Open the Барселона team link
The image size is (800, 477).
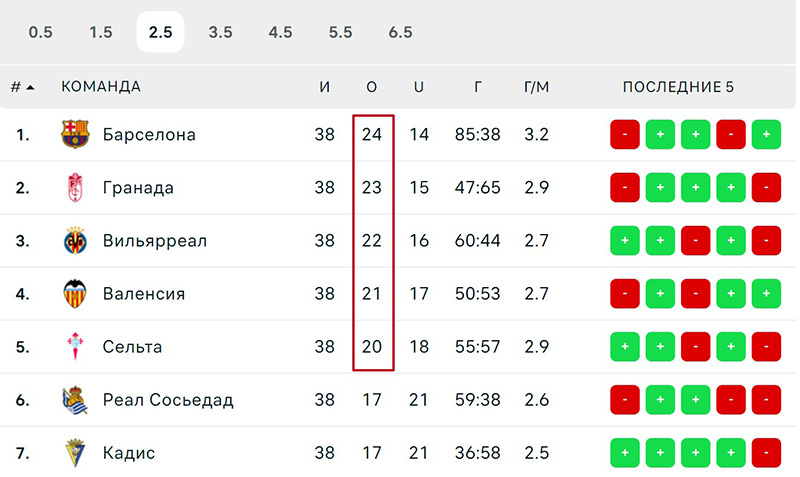pos(149,135)
